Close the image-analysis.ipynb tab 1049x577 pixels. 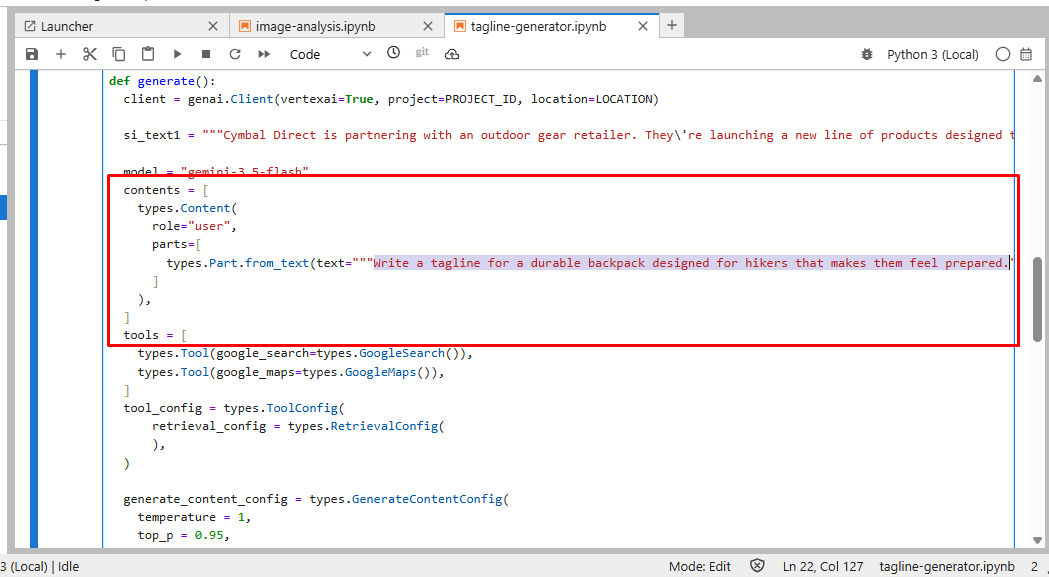click(428, 26)
